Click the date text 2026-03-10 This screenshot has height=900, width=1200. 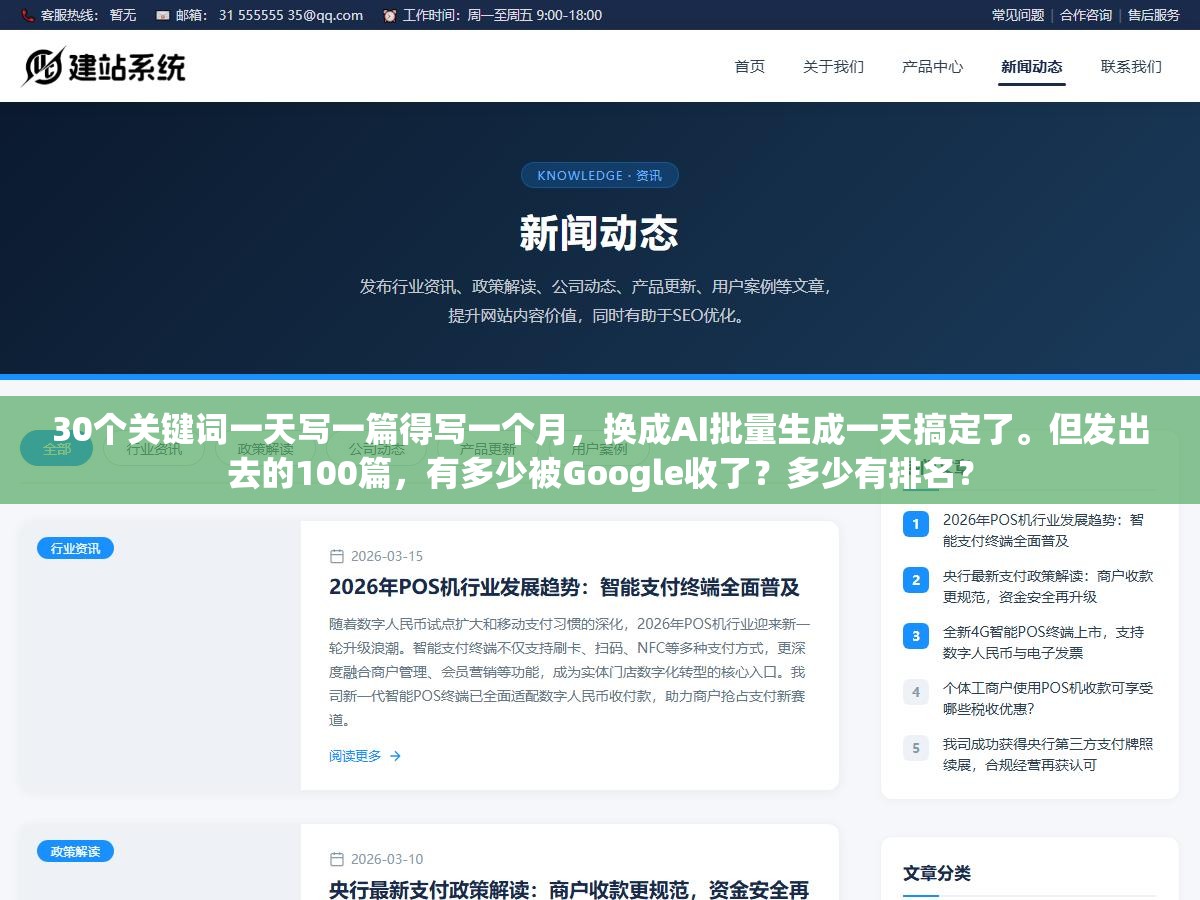(x=387, y=858)
